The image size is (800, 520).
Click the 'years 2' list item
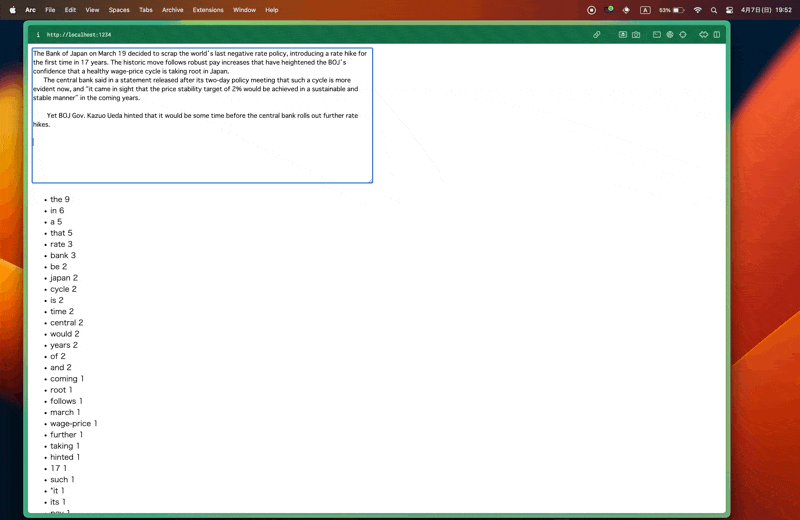click(x=64, y=345)
